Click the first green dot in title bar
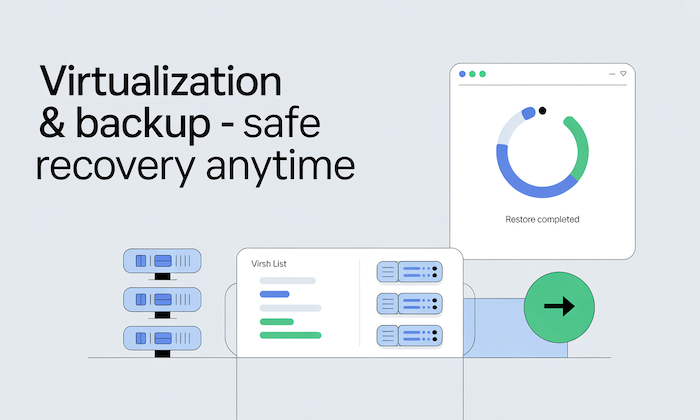Viewport: 700px width, 420px height. click(x=472, y=74)
